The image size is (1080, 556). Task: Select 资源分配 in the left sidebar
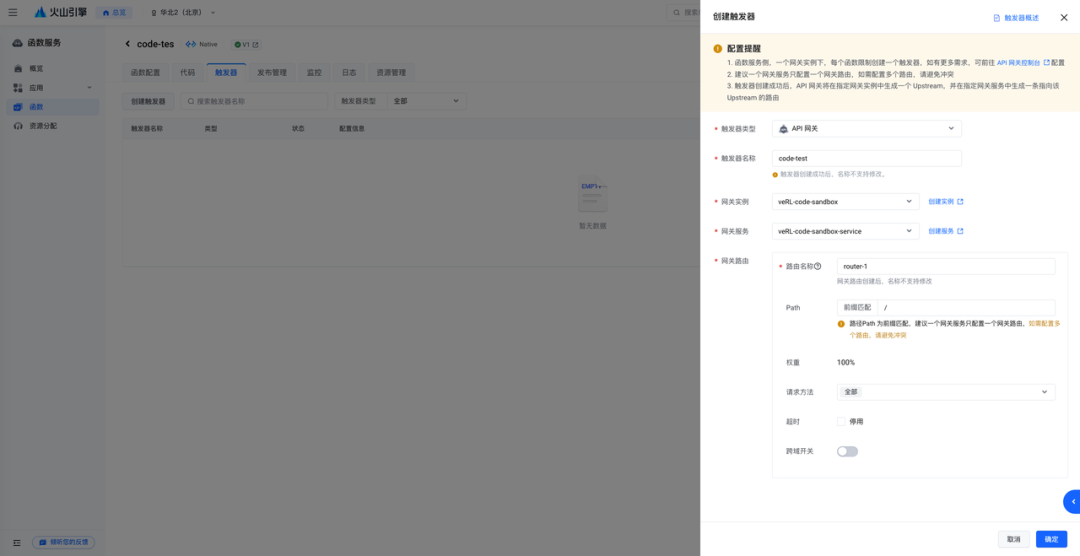pyautogui.click(x=43, y=126)
